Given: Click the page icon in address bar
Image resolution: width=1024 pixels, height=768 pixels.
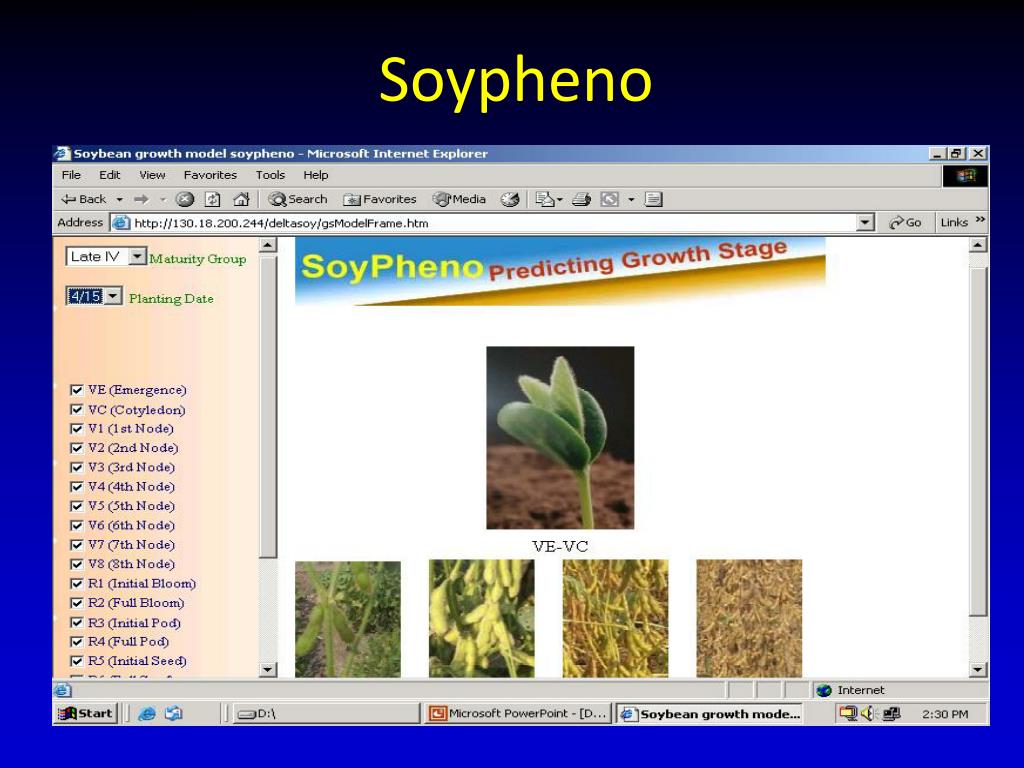Looking at the screenshot, I should [x=120, y=223].
